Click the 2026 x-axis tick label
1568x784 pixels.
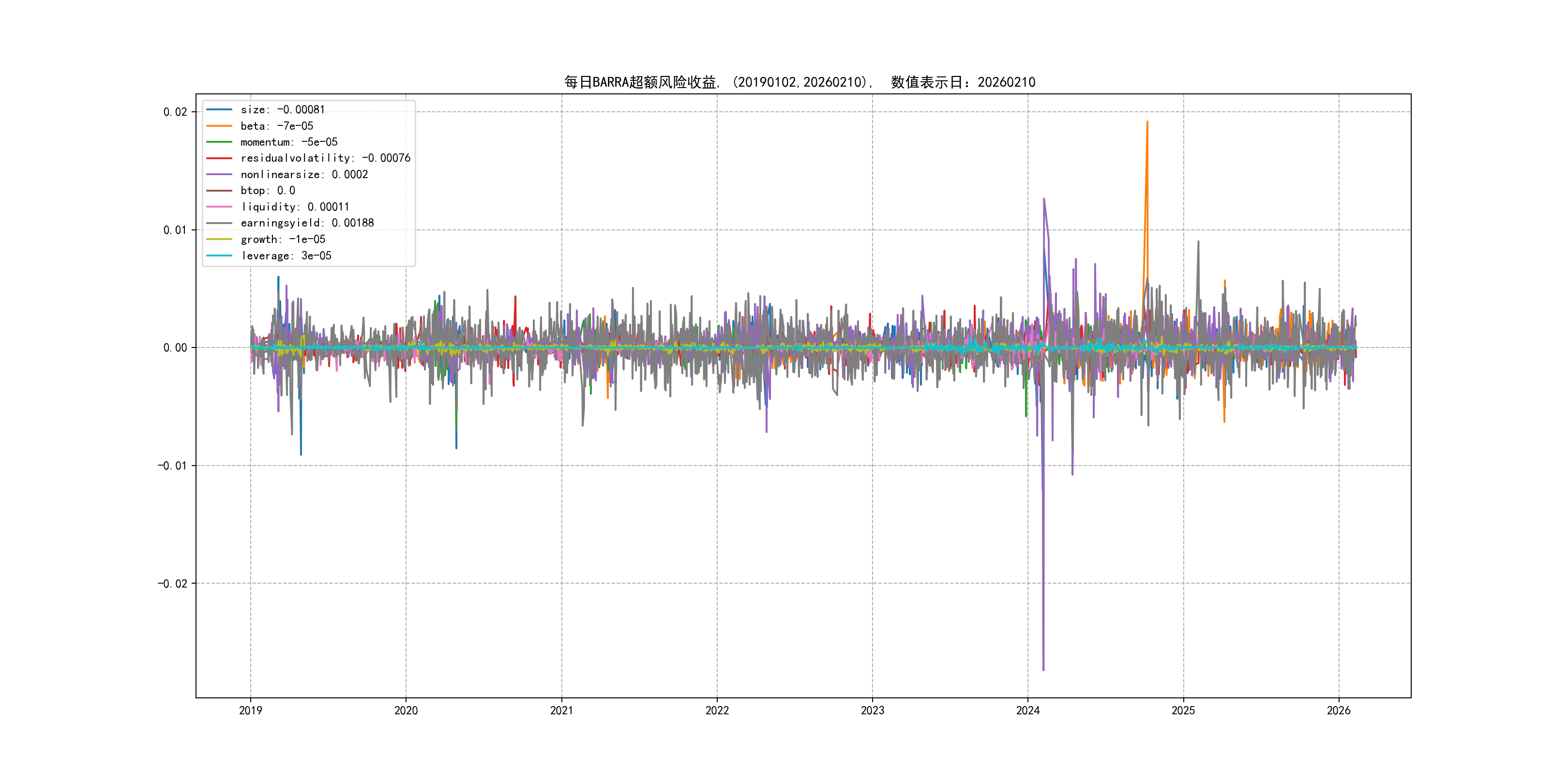pos(1339,710)
